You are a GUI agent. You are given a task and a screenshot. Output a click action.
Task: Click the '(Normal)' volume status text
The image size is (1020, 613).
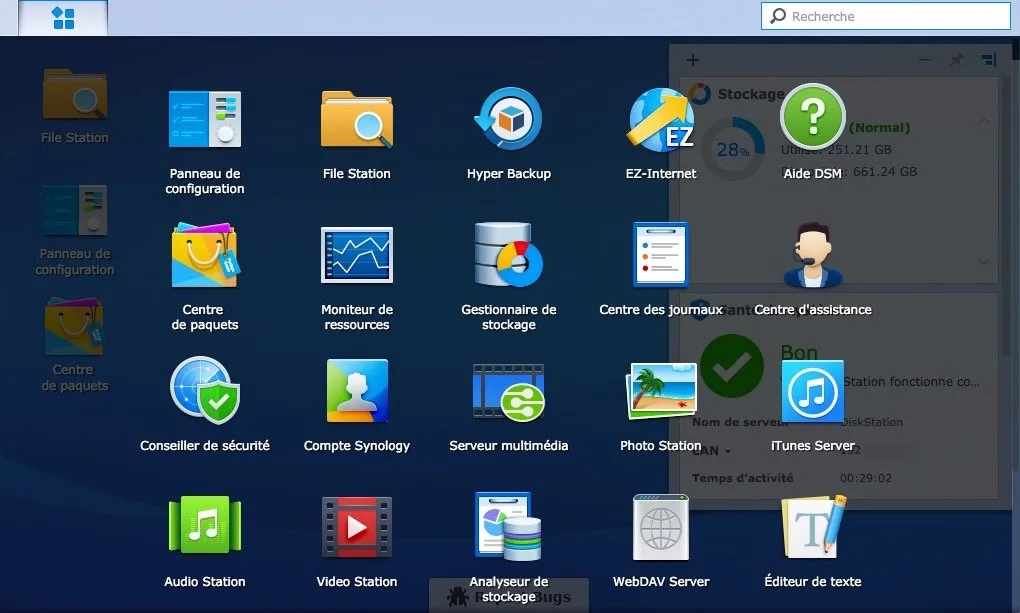point(879,128)
